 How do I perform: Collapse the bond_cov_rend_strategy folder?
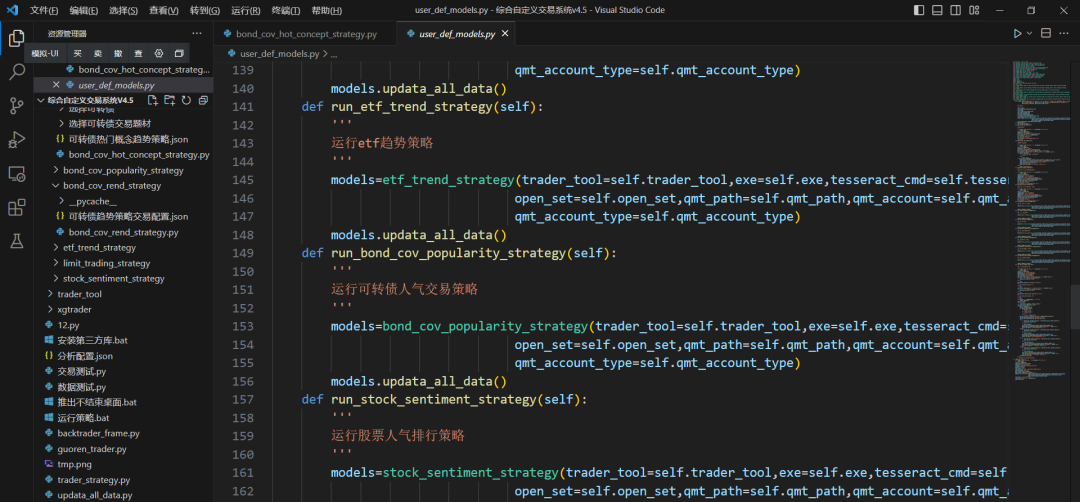pyautogui.click(x=112, y=186)
